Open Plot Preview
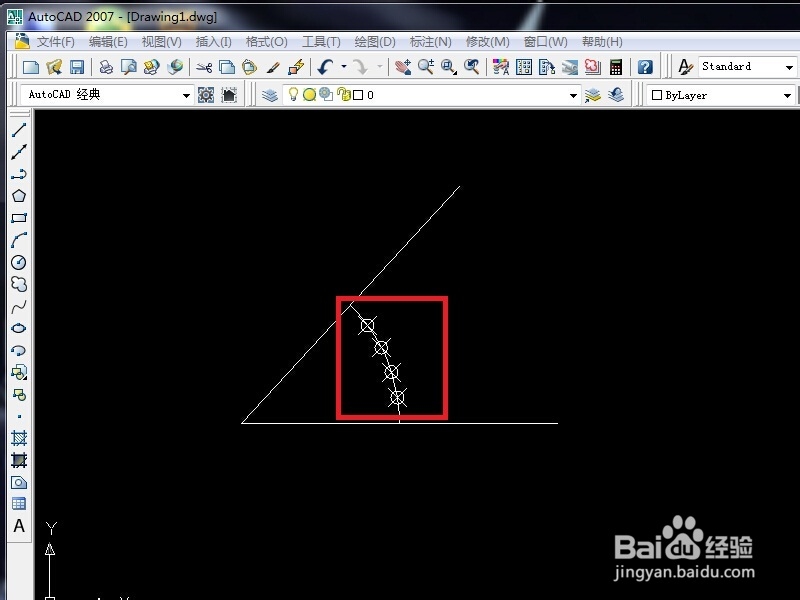This screenshot has height=600, width=800. coord(129,67)
